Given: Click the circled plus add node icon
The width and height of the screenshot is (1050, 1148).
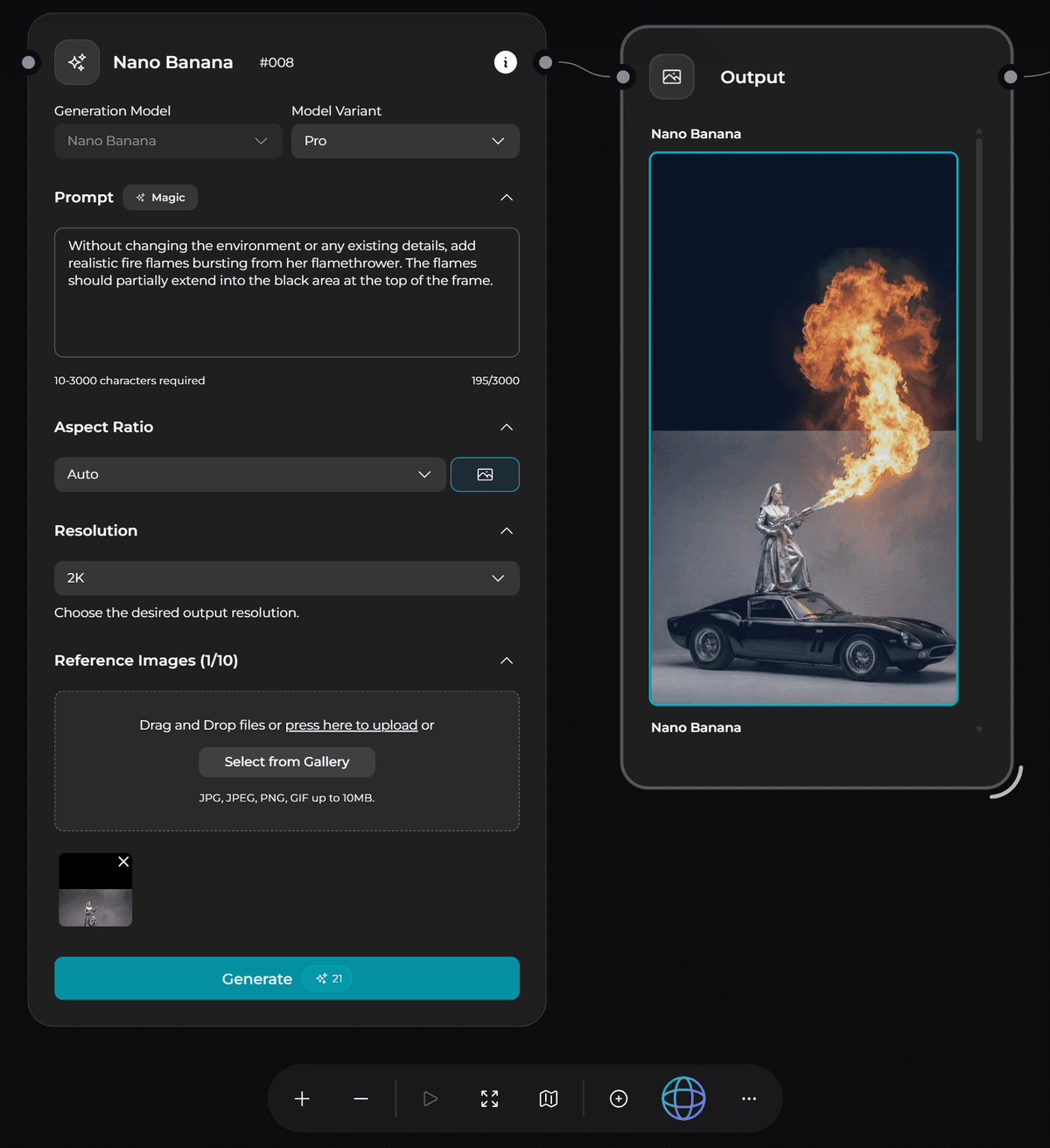Looking at the screenshot, I should (x=619, y=1099).
